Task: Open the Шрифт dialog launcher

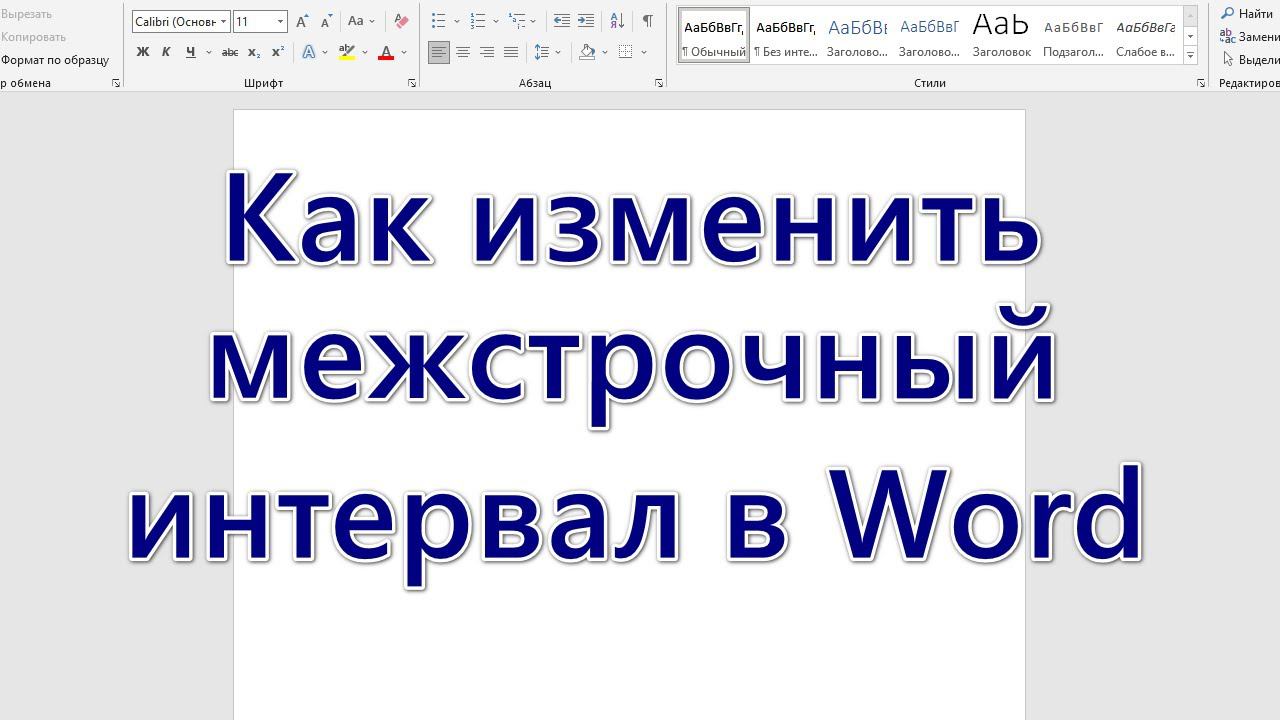Action: coord(412,83)
